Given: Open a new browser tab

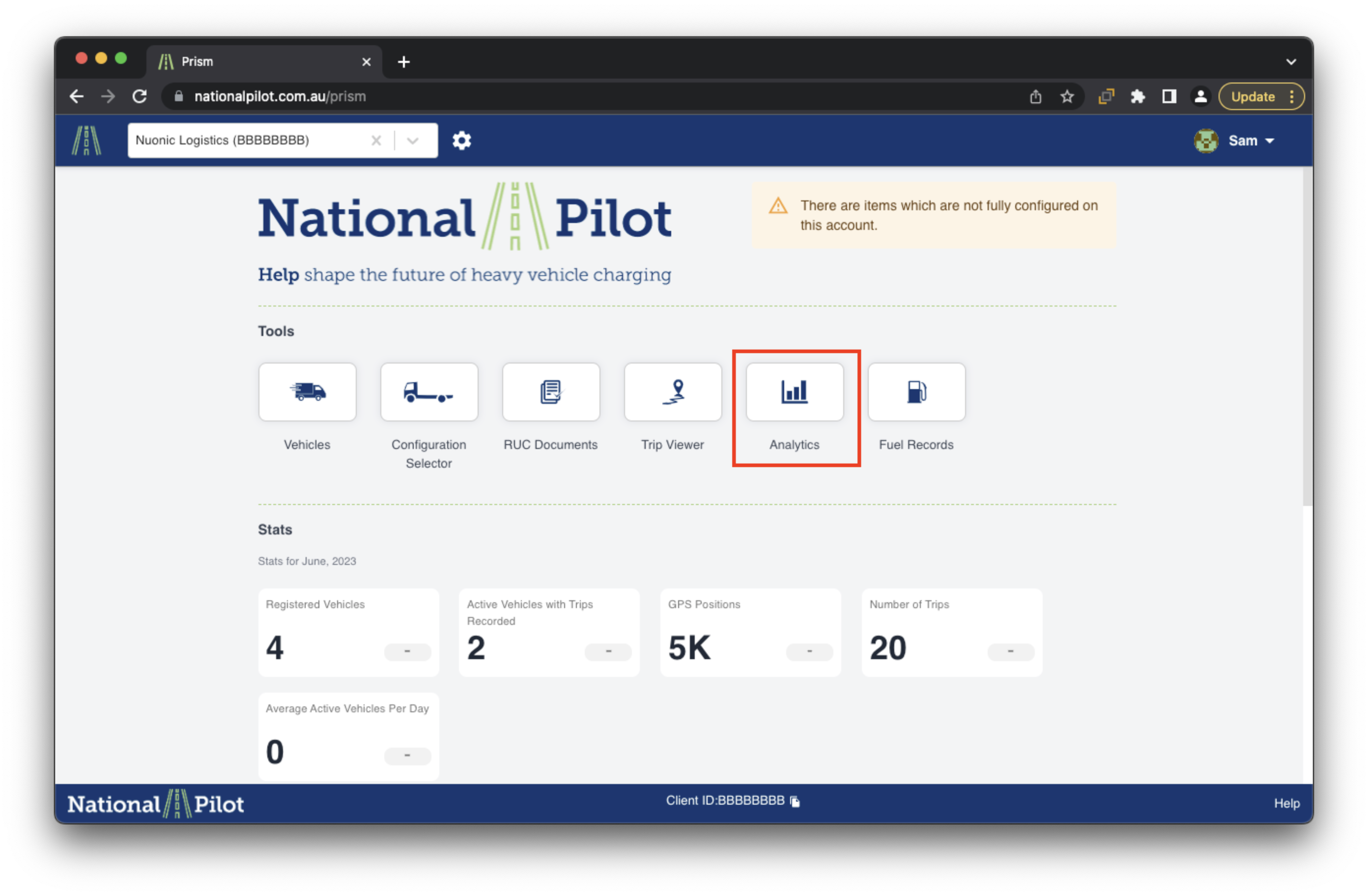Looking at the screenshot, I should point(403,61).
